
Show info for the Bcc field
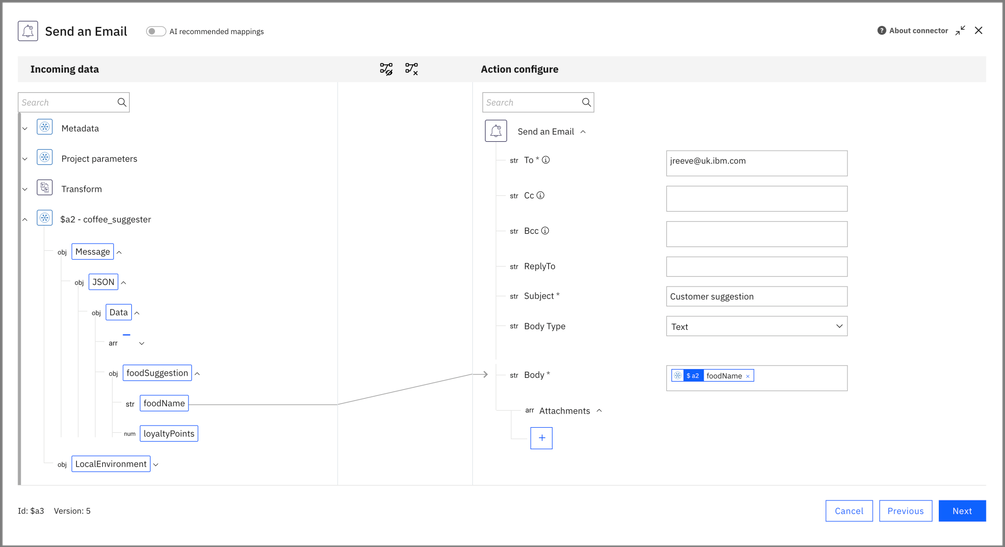[x=545, y=231]
